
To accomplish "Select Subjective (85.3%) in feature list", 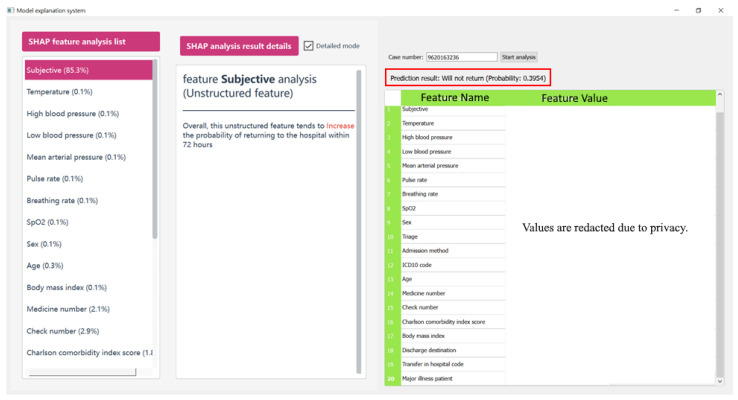I will [x=88, y=70].
